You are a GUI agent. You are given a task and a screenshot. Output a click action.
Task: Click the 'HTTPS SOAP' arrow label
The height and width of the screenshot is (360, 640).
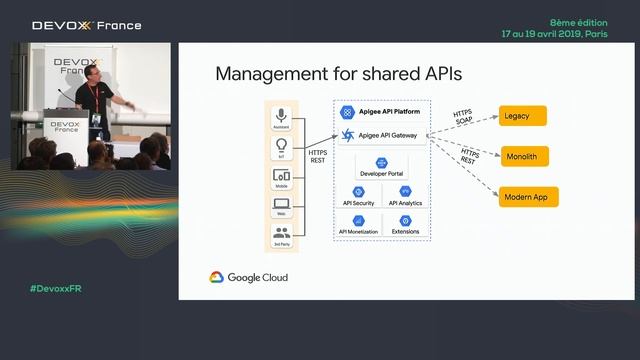point(463,117)
